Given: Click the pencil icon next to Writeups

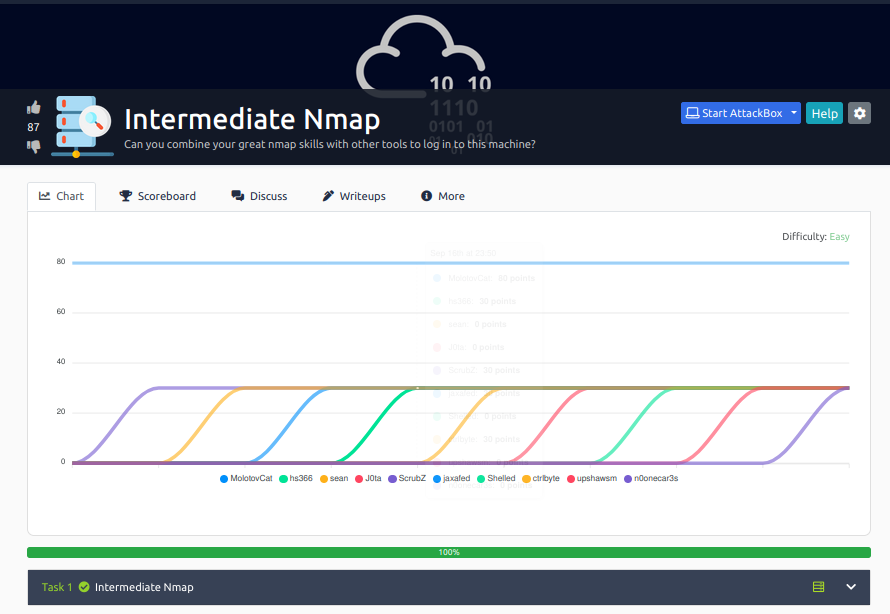Looking at the screenshot, I should (328, 195).
